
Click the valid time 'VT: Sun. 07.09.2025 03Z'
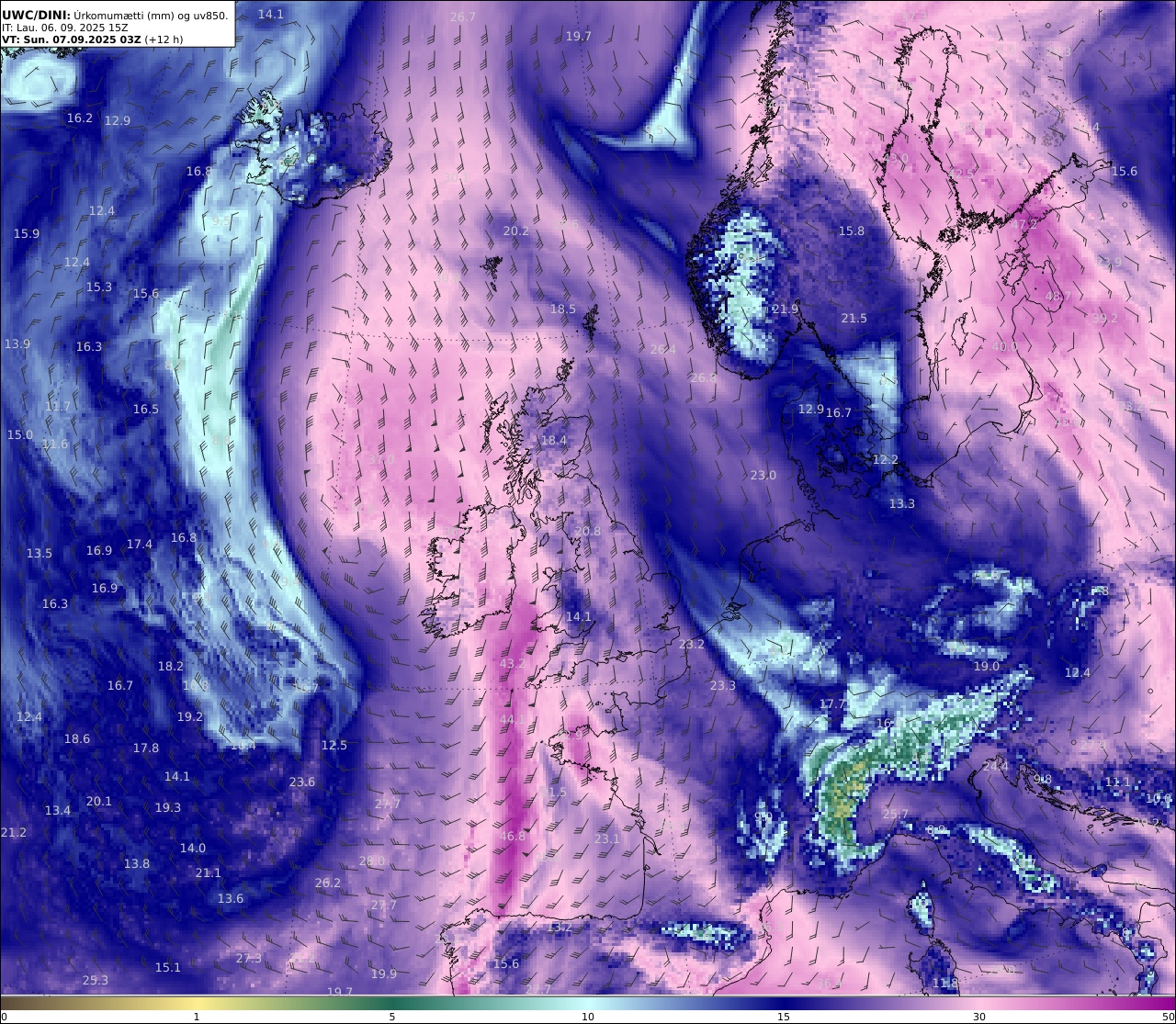pyautogui.click(x=71, y=39)
